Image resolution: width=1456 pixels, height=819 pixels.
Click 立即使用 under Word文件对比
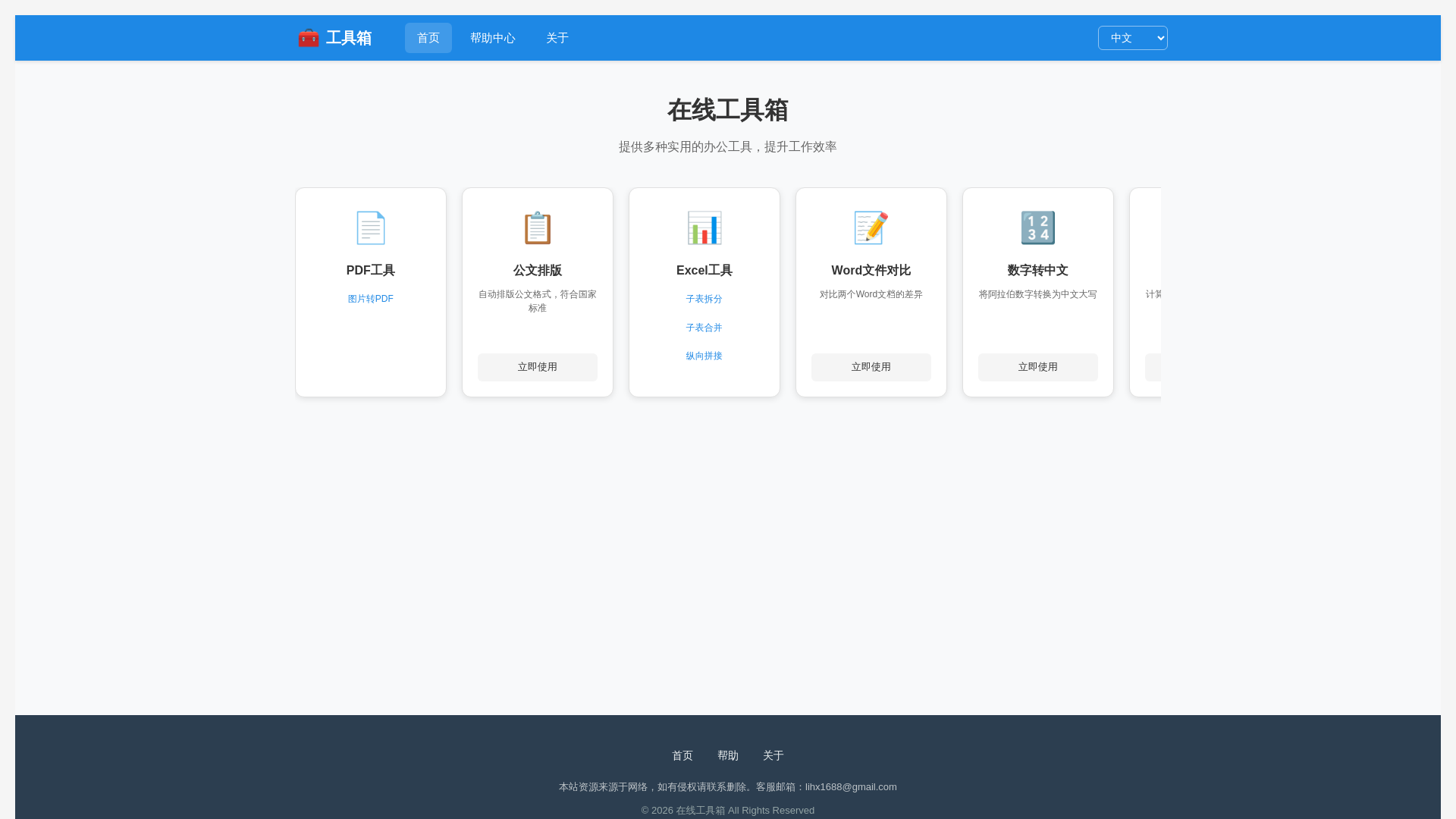[871, 367]
